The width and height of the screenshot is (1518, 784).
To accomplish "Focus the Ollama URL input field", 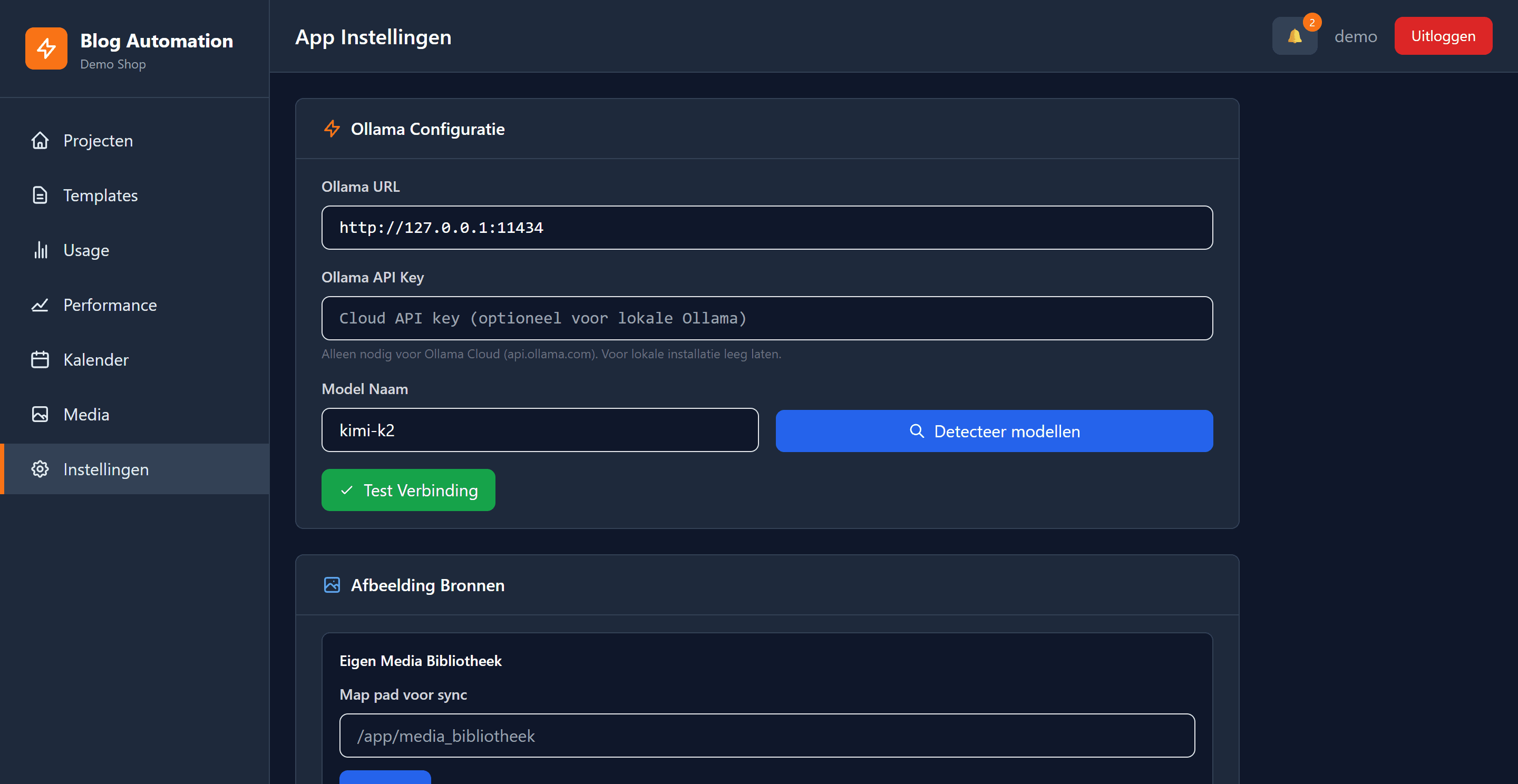I will pos(767,228).
